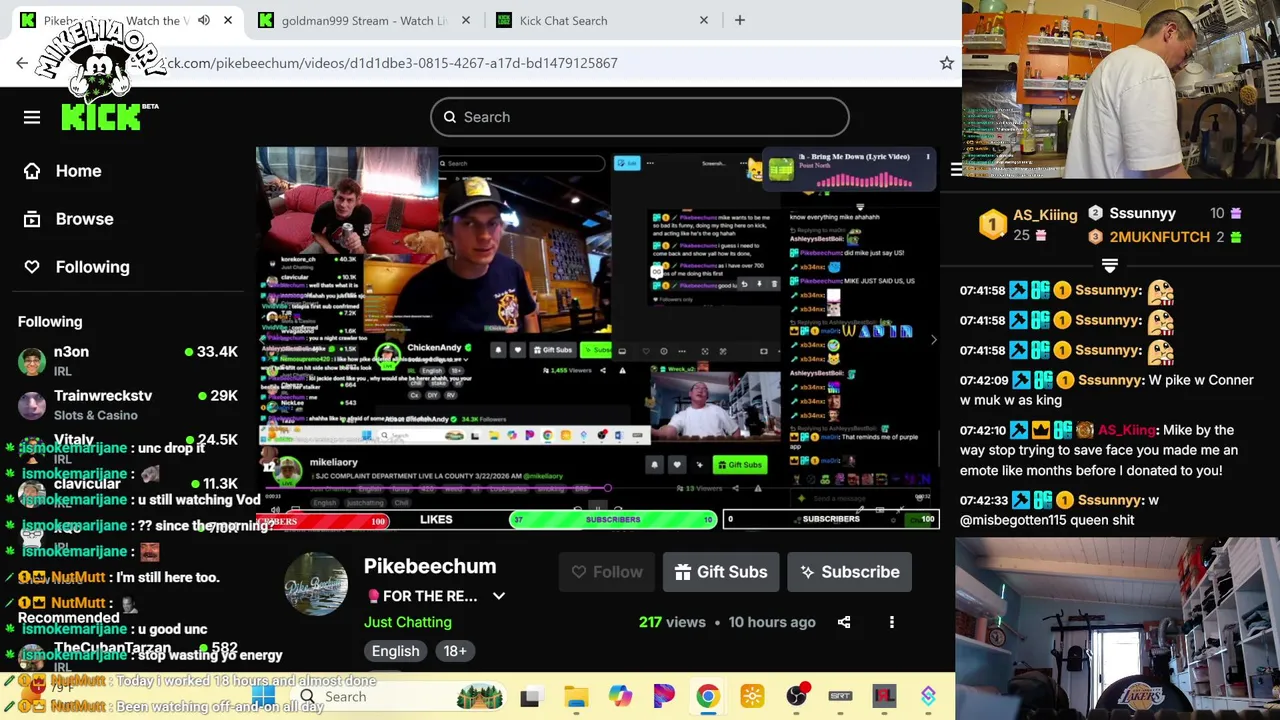Select the English tag

coord(396,651)
